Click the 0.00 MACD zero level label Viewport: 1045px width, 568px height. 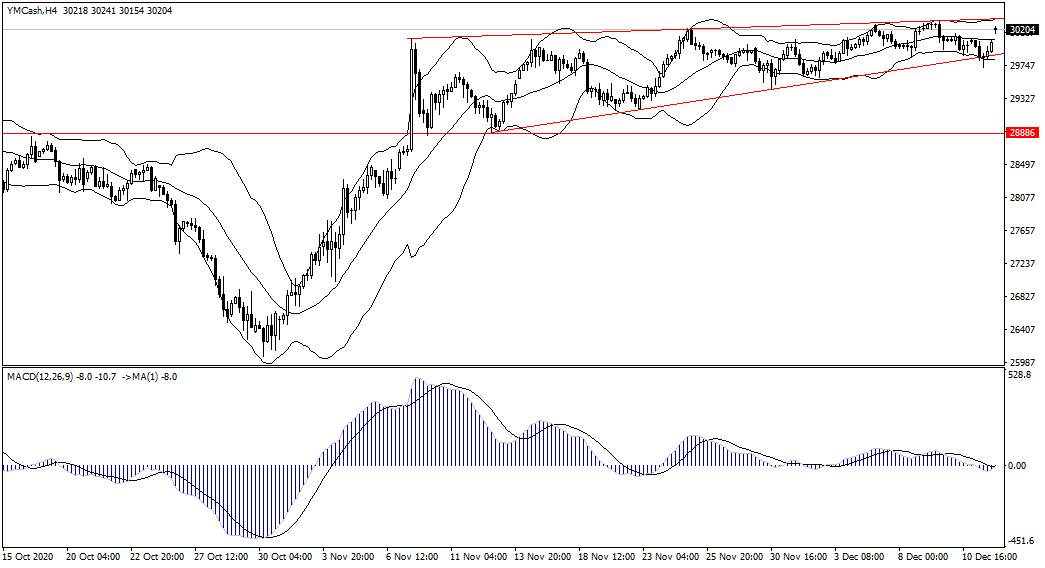point(1018,466)
